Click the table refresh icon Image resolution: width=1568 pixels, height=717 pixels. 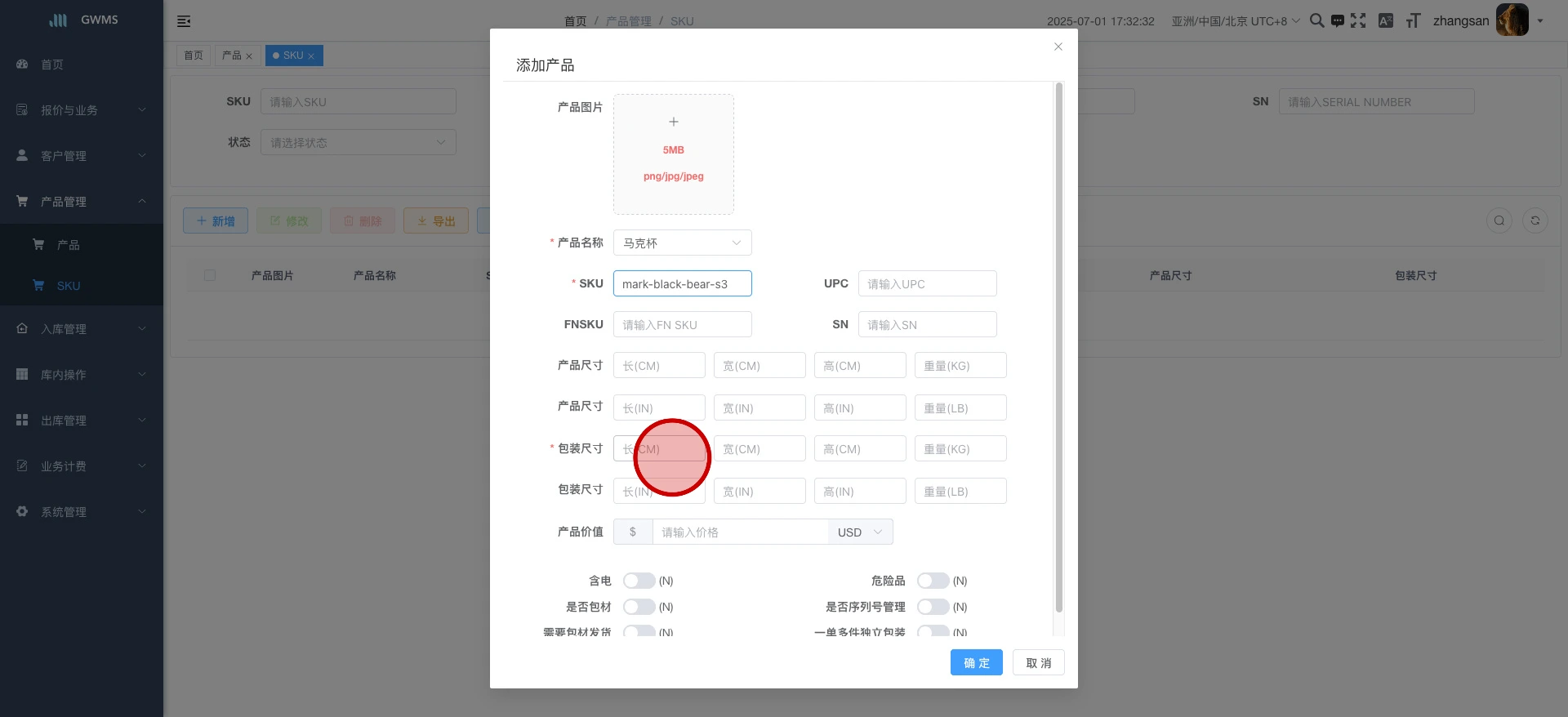pos(1535,220)
